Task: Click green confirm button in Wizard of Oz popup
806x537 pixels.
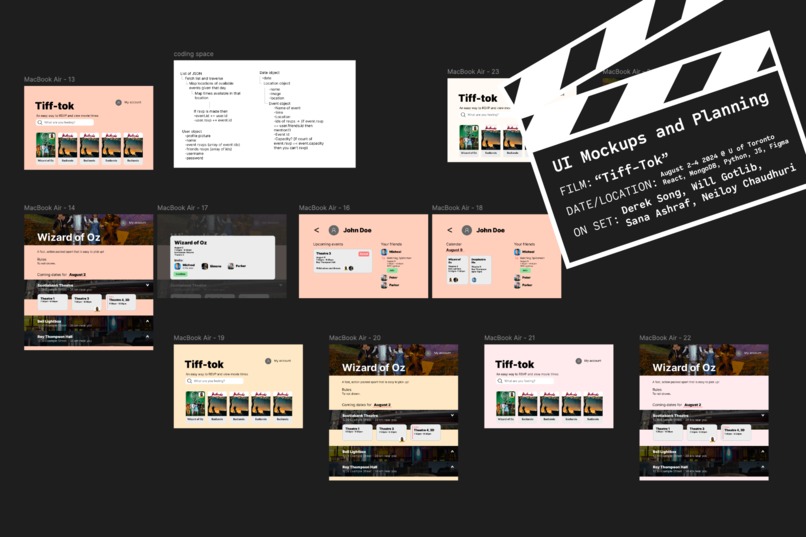Action: (x=180, y=274)
